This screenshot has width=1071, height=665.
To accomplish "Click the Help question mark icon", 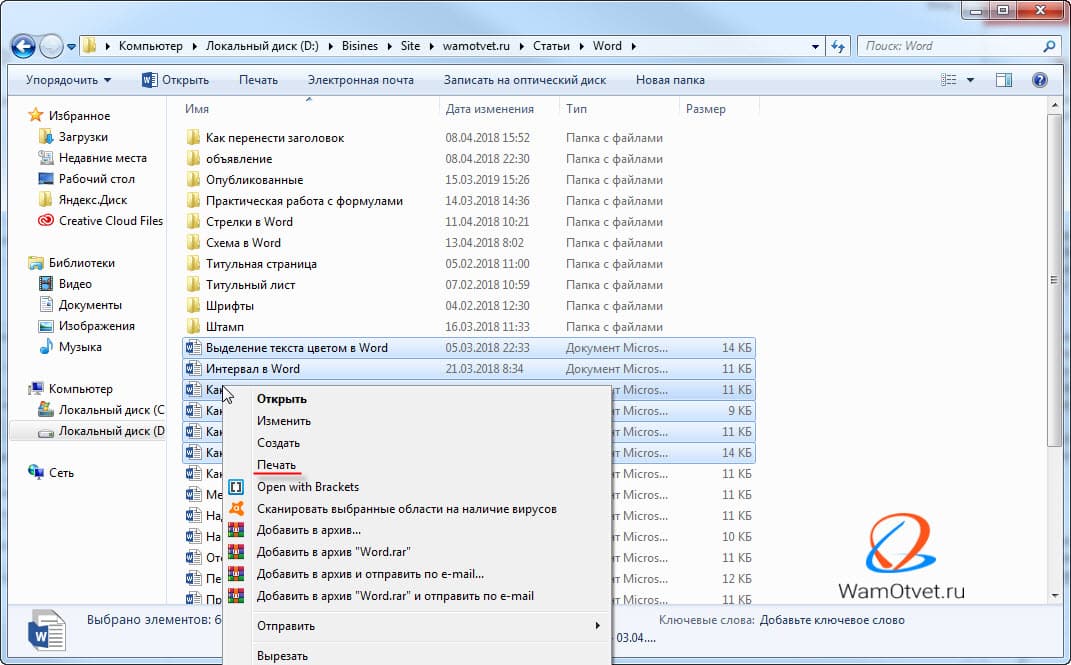I will (1040, 80).
